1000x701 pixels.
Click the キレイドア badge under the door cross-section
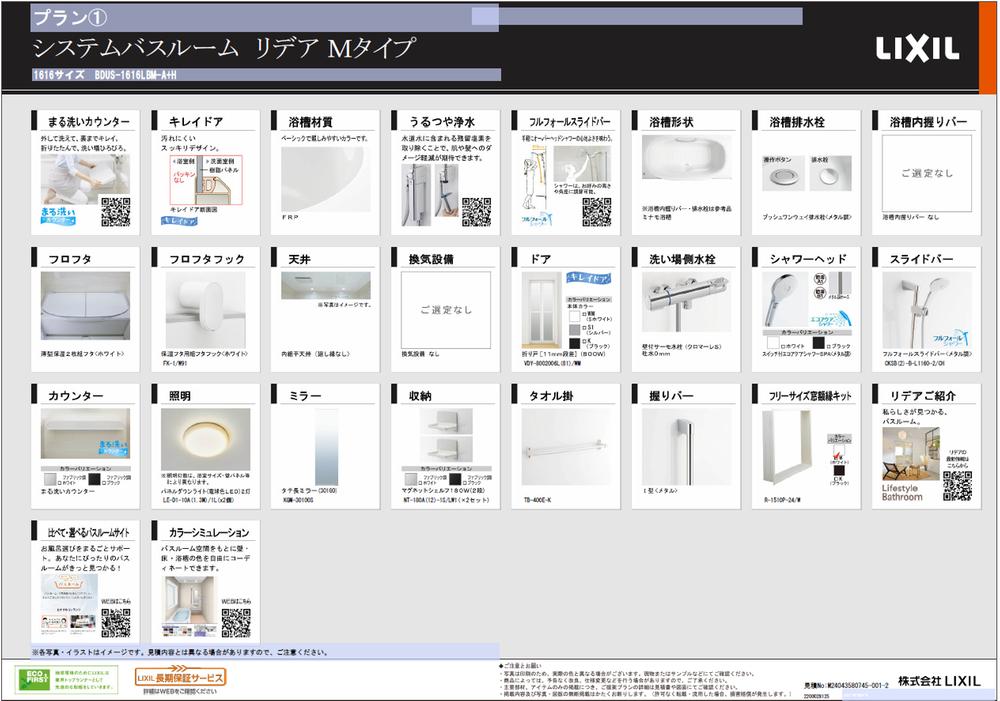pyautogui.click(x=179, y=221)
